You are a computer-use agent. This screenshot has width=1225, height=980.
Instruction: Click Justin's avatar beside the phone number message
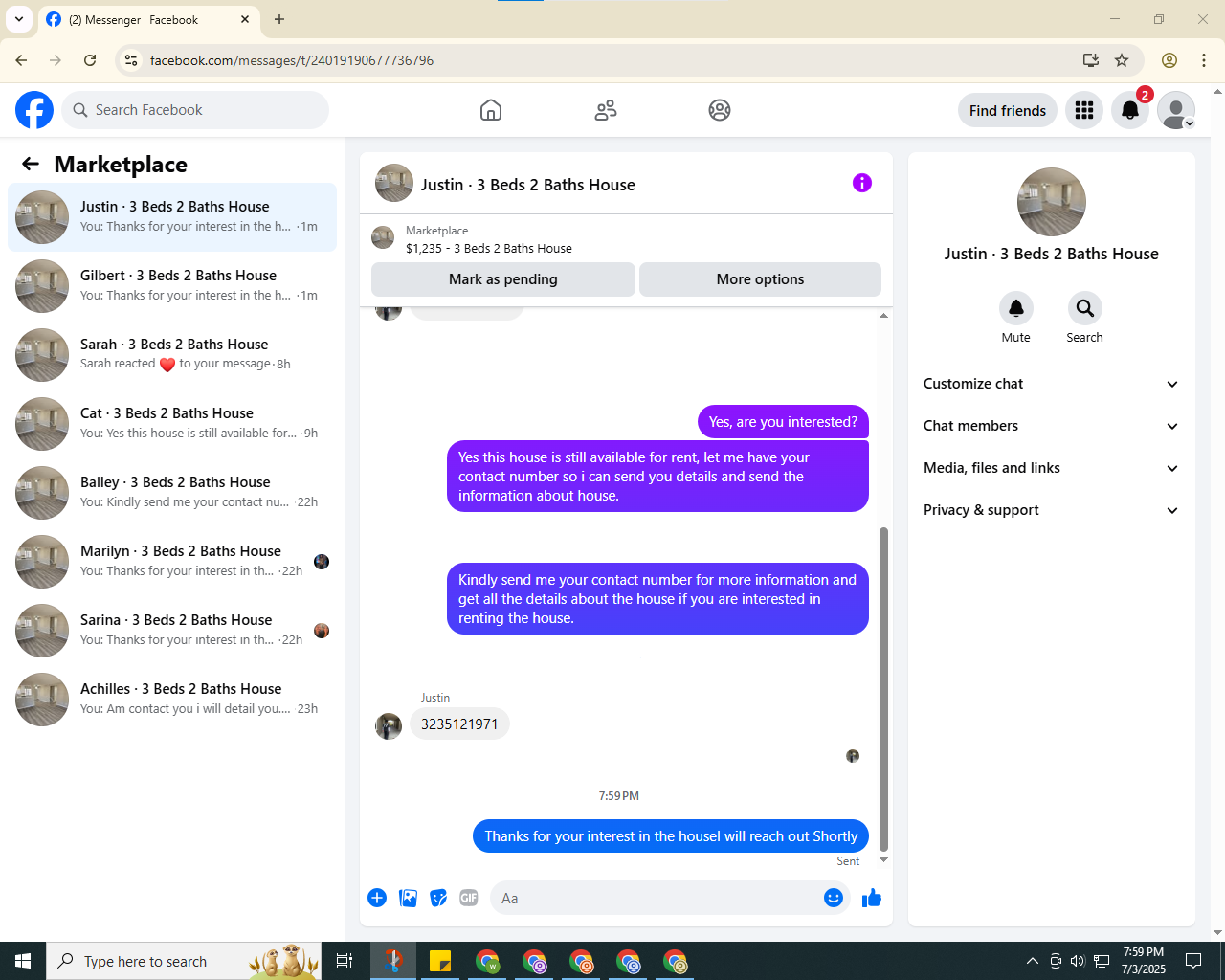(389, 725)
